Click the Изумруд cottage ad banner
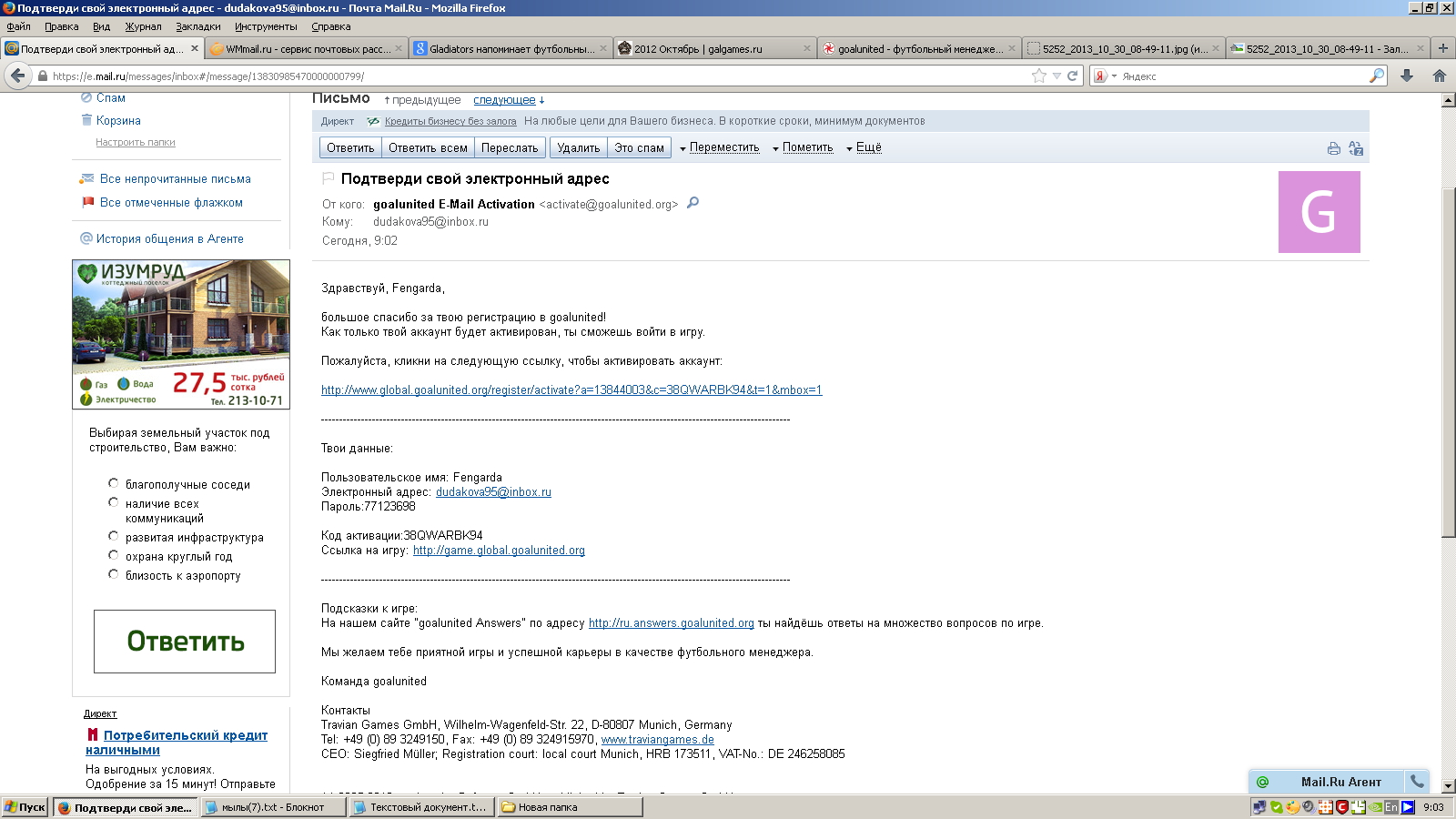 (181, 334)
